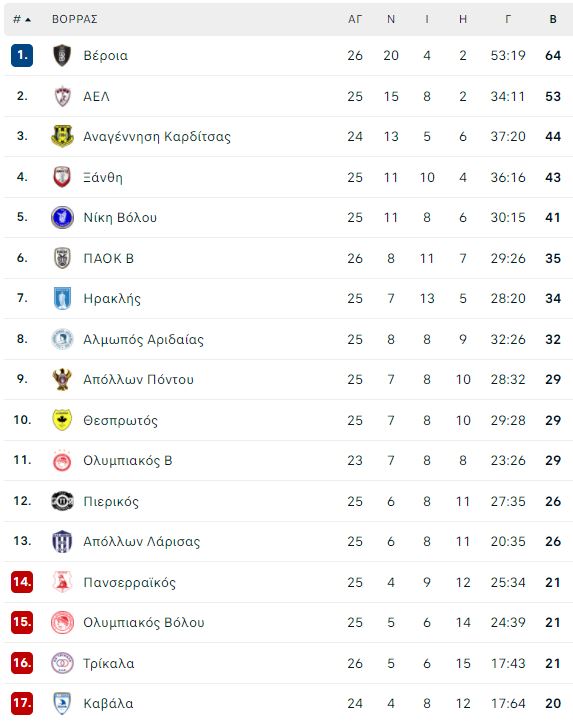
Task: Open the Πανσερραϊκός team link
Action: tap(130, 583)
